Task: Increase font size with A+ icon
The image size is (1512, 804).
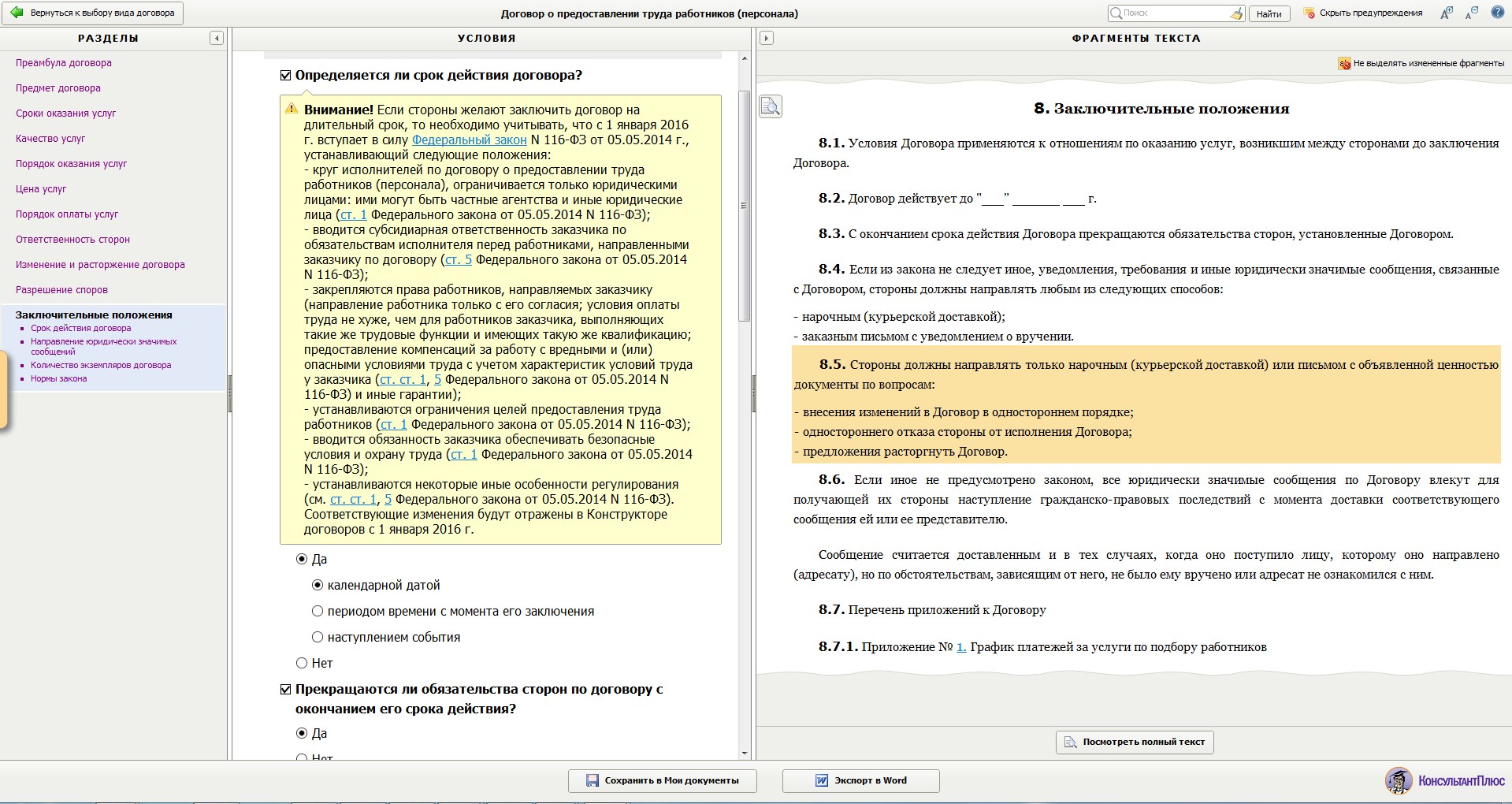Action: pos(1446,13)
